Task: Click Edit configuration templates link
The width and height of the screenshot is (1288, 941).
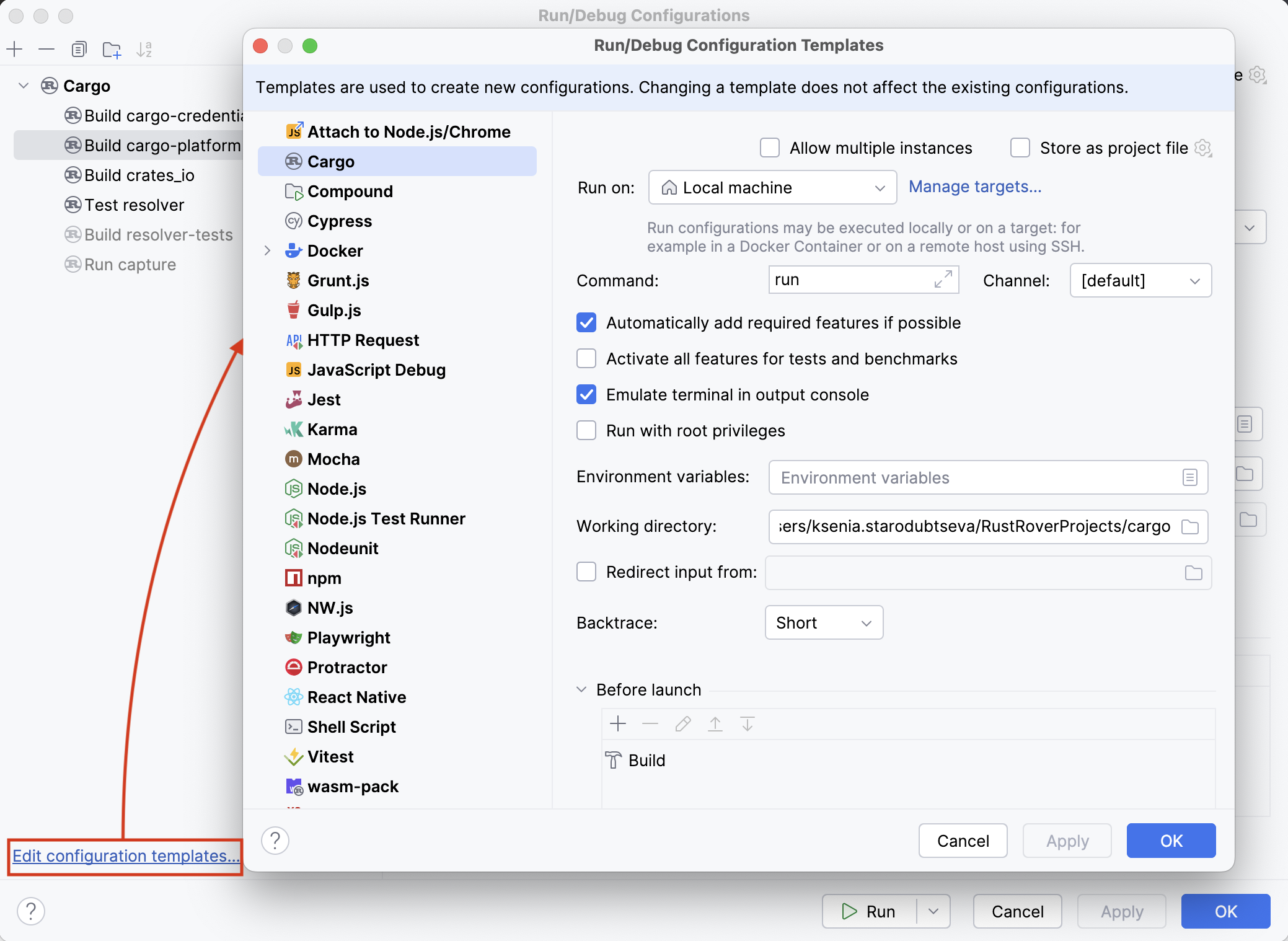Action: click(125, 855)
